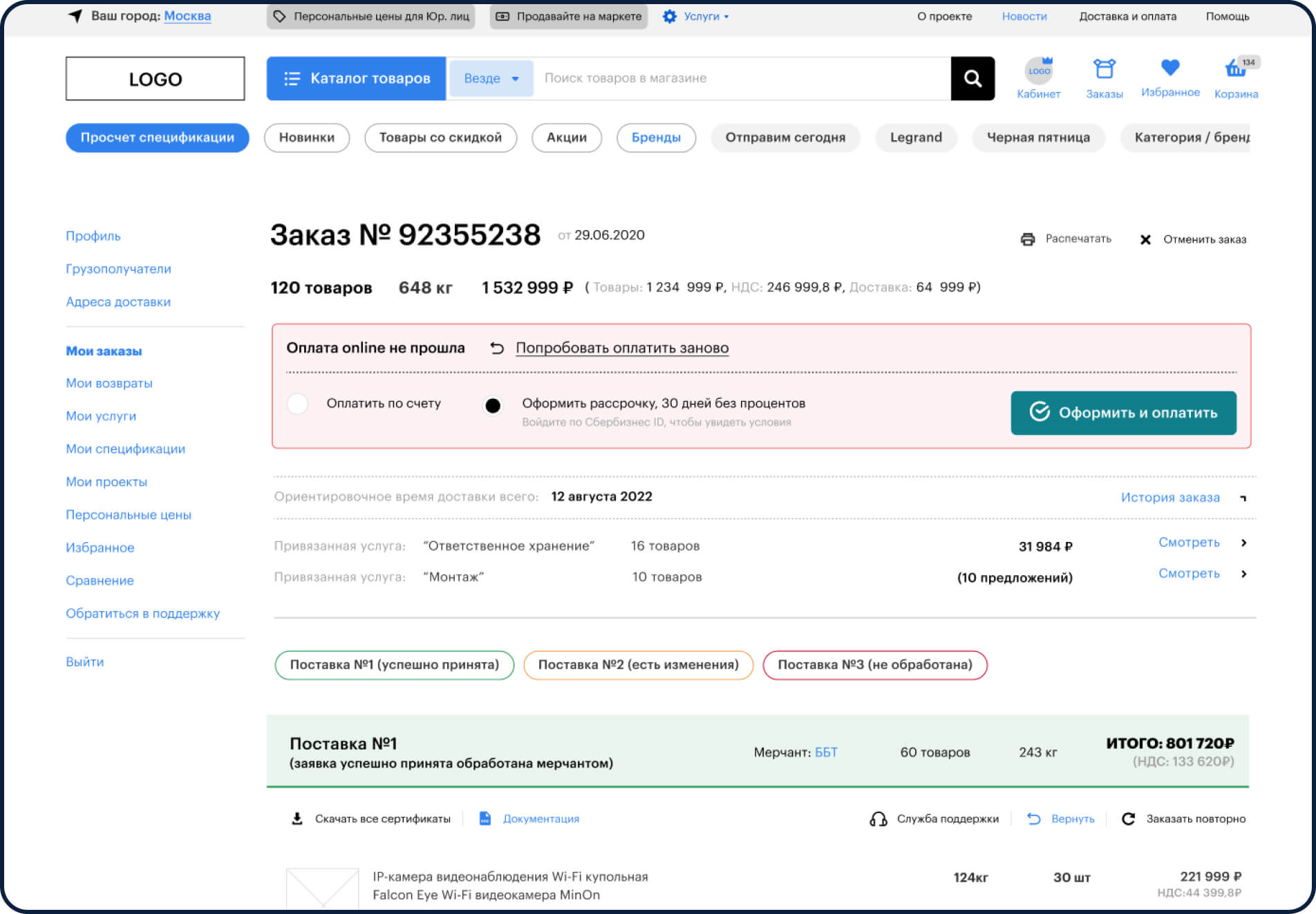Click the Служба поддержки headset icon
Image resolution: width=1316 pixels, height=914 pixels.
pos(878,819)
